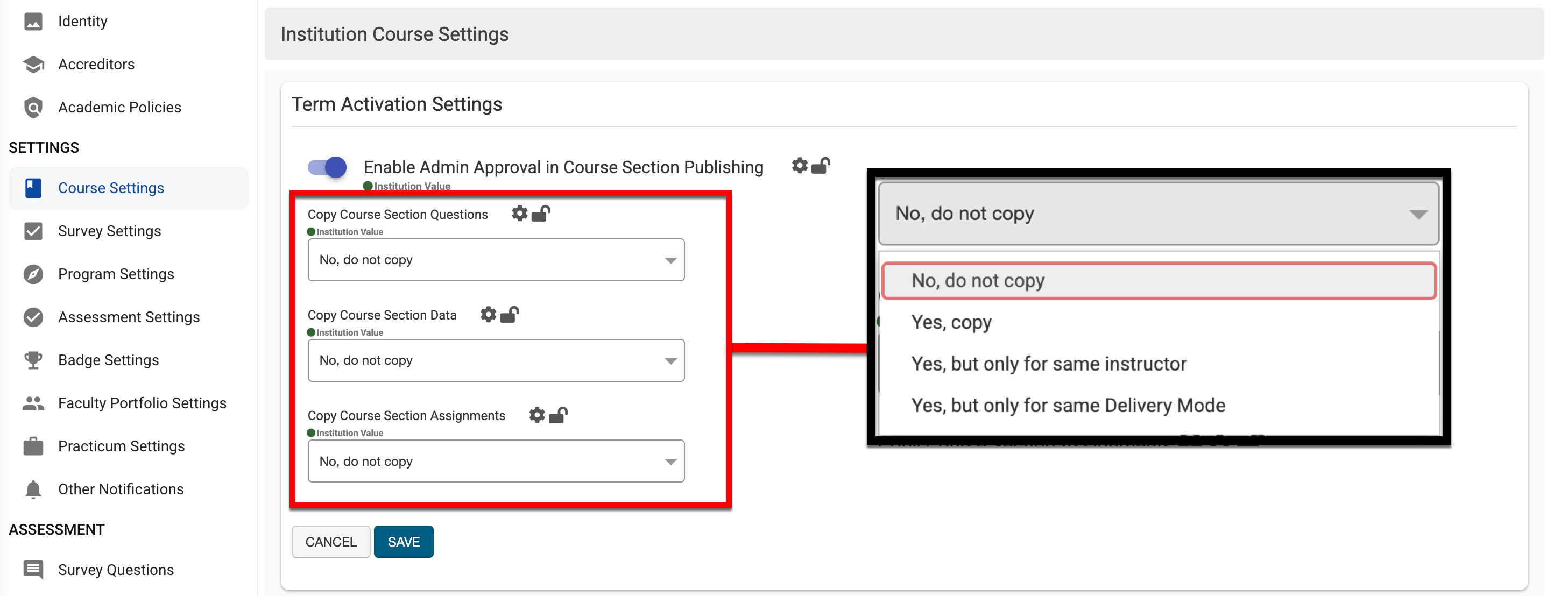Click the gear icon beside Copy Course Section Questions
Viewport: 1568px width, 596px height.
tap(519, 214)
